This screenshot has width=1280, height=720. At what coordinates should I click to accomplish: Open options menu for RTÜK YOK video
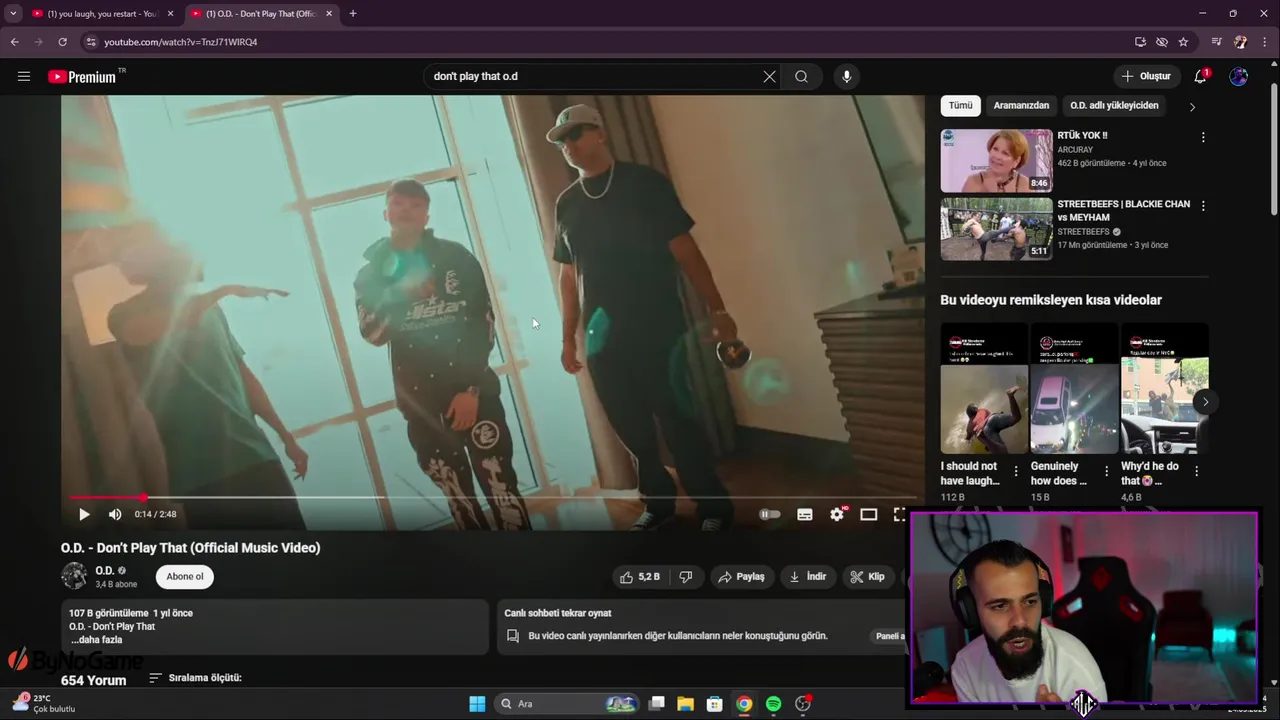pyautogui.click(x=1203, y=137)
